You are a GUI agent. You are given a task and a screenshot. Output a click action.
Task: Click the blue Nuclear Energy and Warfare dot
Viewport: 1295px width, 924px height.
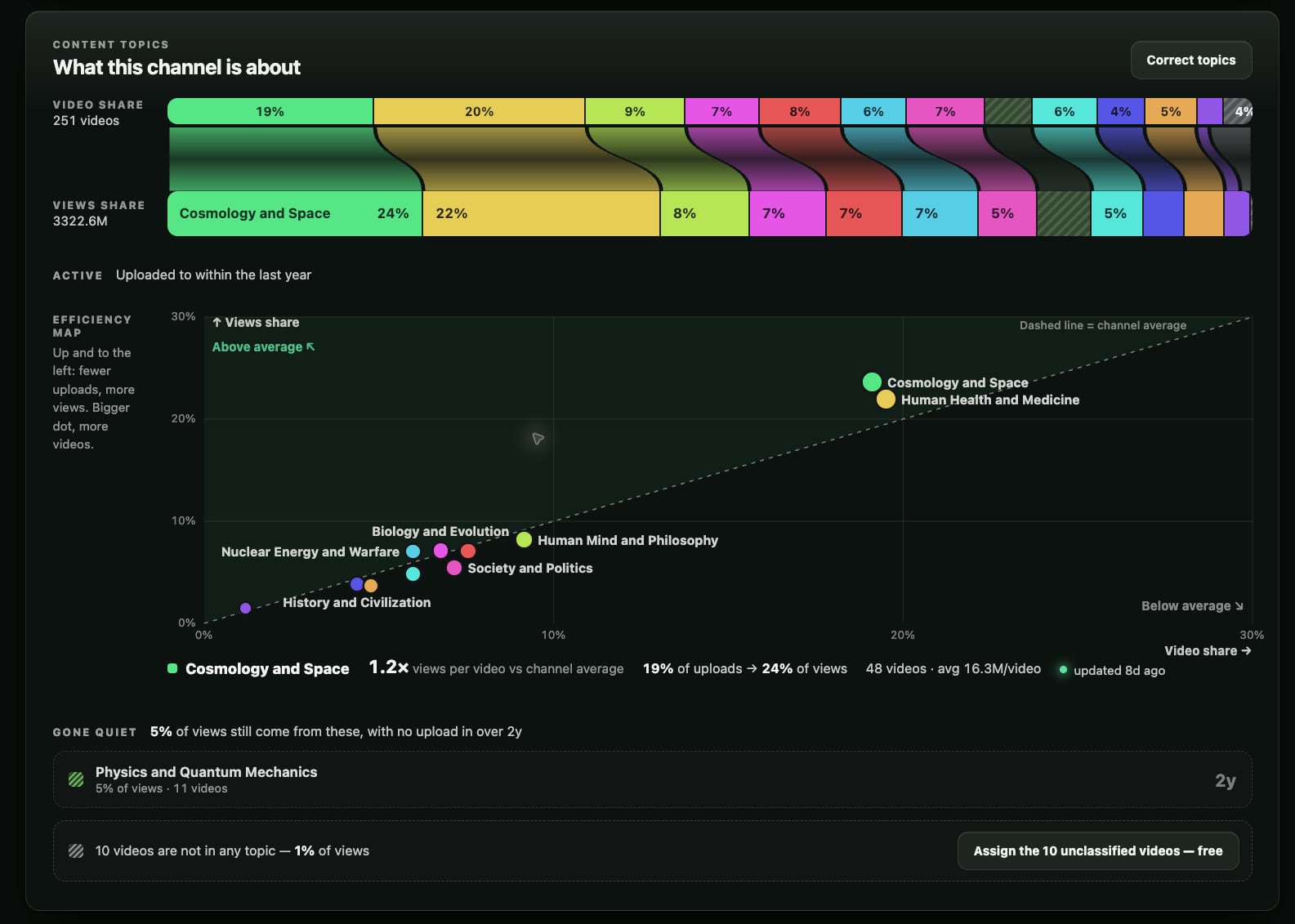tap(413, 551)
